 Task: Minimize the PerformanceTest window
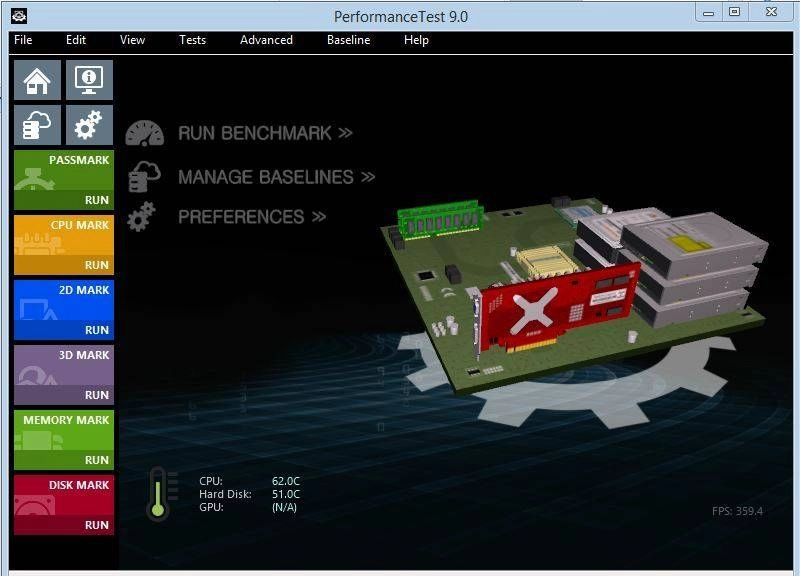(x=709, y=13)
